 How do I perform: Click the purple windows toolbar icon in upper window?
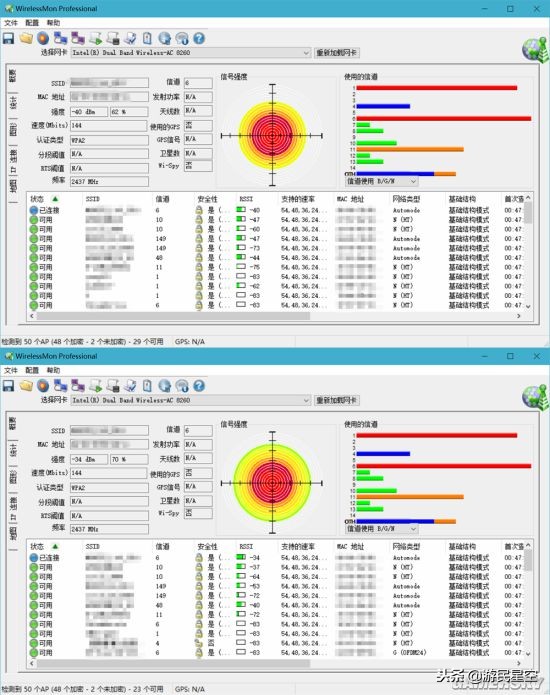pos(78,39)
